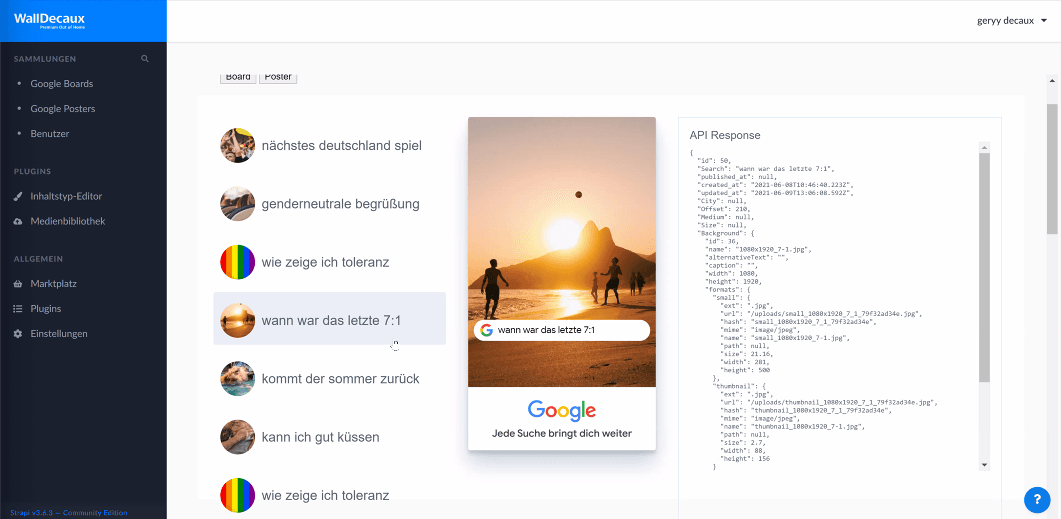Select kann ich gut küssen entry

tap(330, 436)
